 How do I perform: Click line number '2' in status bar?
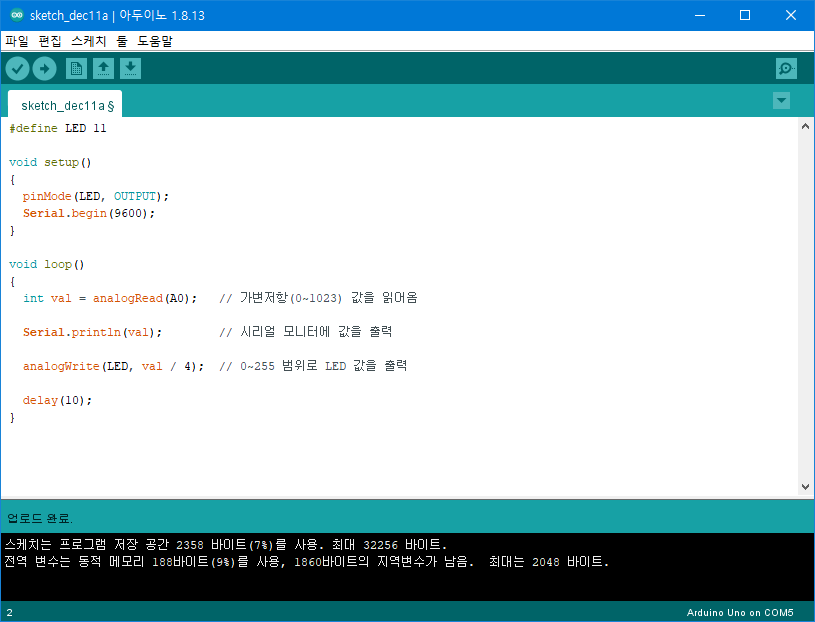pyautogui.click(x=9, y=613)
